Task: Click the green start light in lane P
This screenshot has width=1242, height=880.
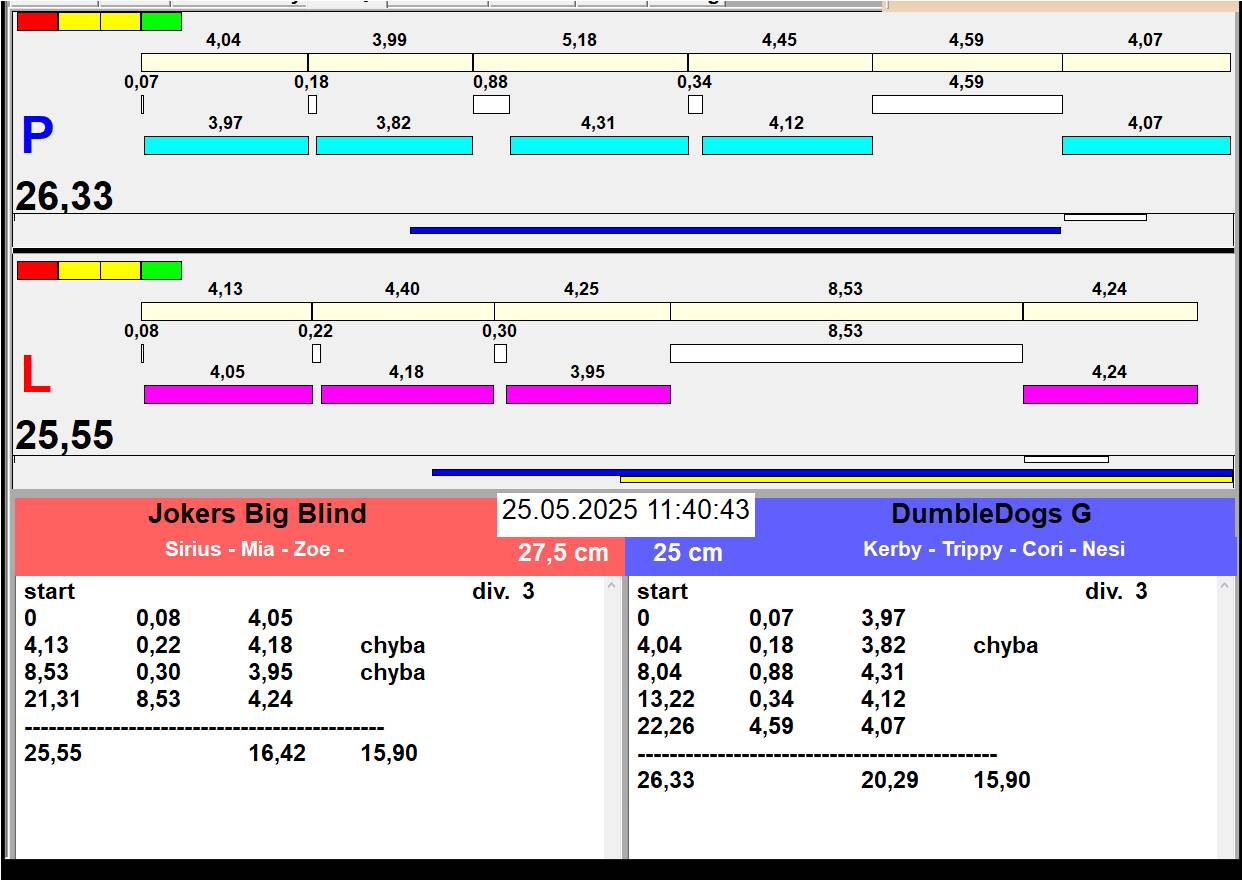Action: 161,21
